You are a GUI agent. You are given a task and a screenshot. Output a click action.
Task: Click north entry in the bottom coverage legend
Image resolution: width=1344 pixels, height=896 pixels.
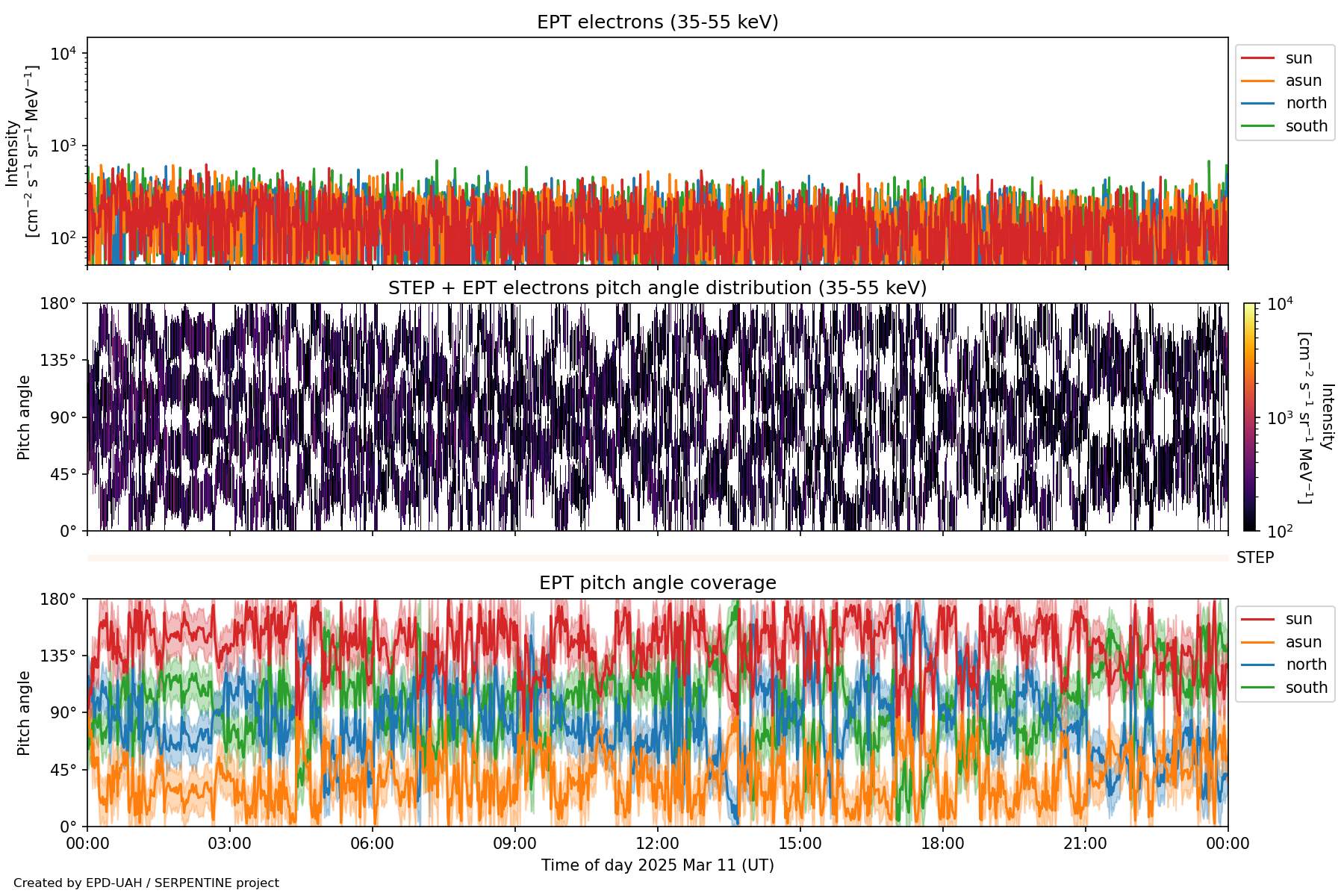[1306, 665]
